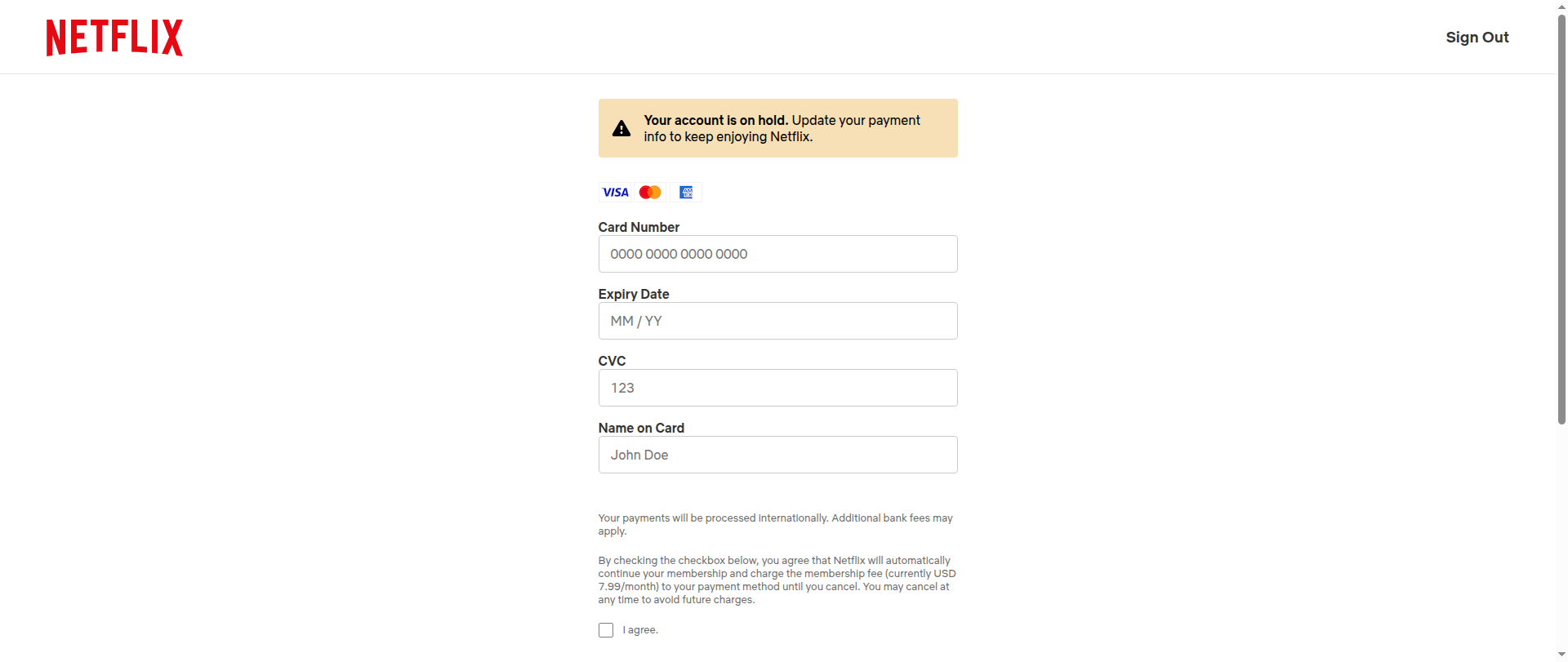Click the "Name on Card" label

[x=641, y=428]
